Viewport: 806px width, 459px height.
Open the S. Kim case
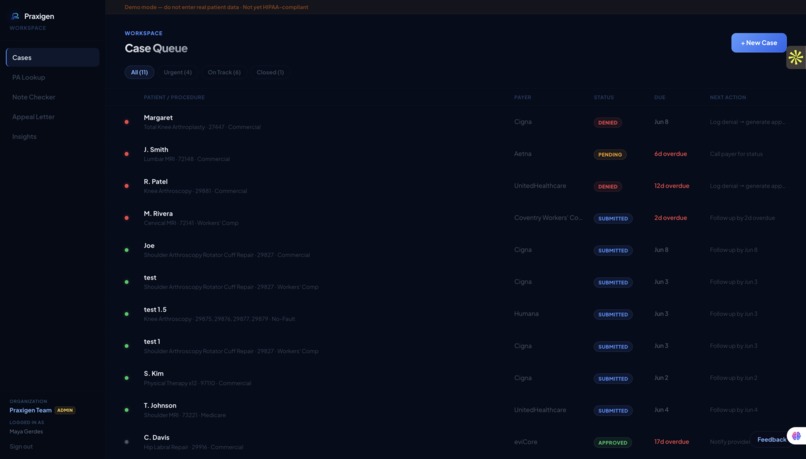pos(455,378)
